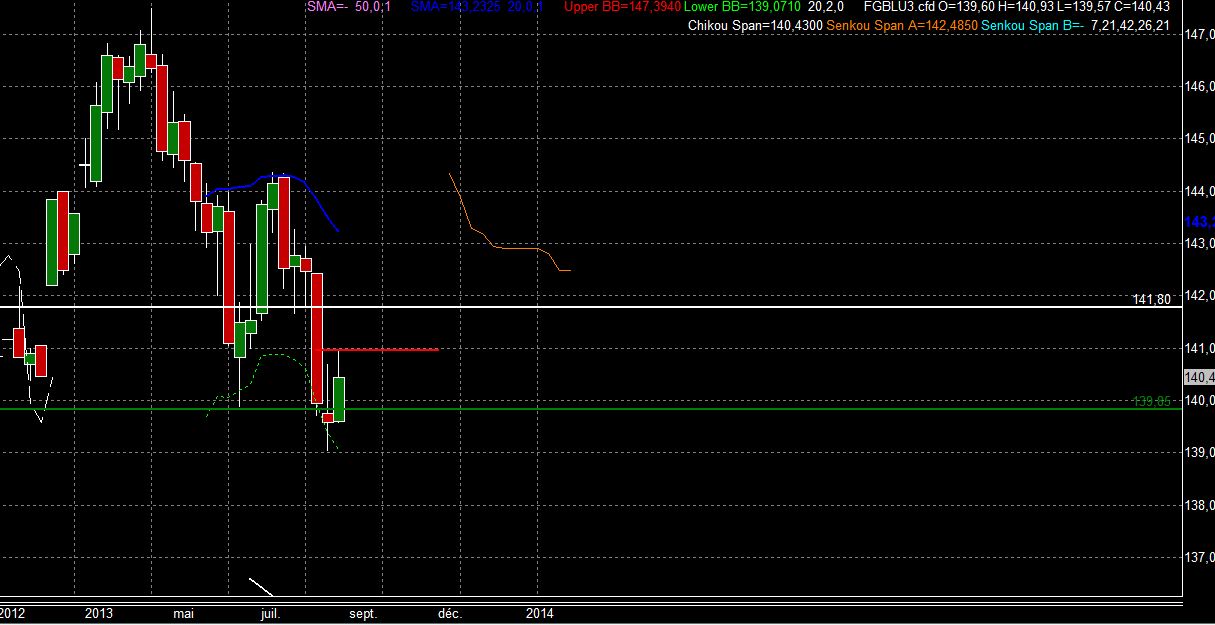Click the 141,0 price axis label
The image size is (1215, 625).
click(1198, 348)
